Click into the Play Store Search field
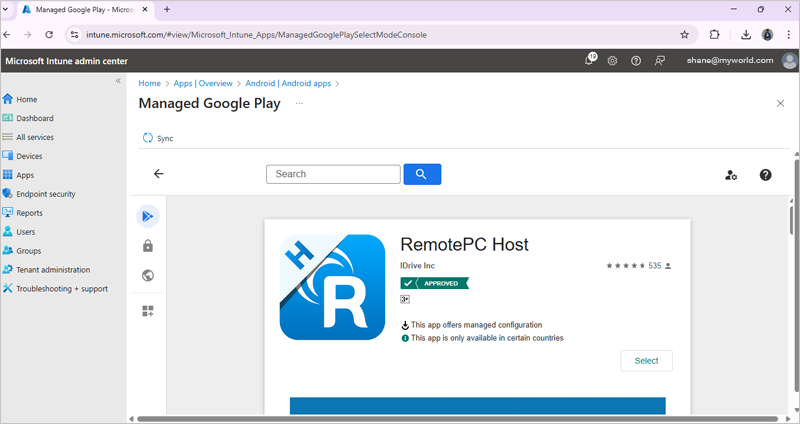 coord(333,174)
